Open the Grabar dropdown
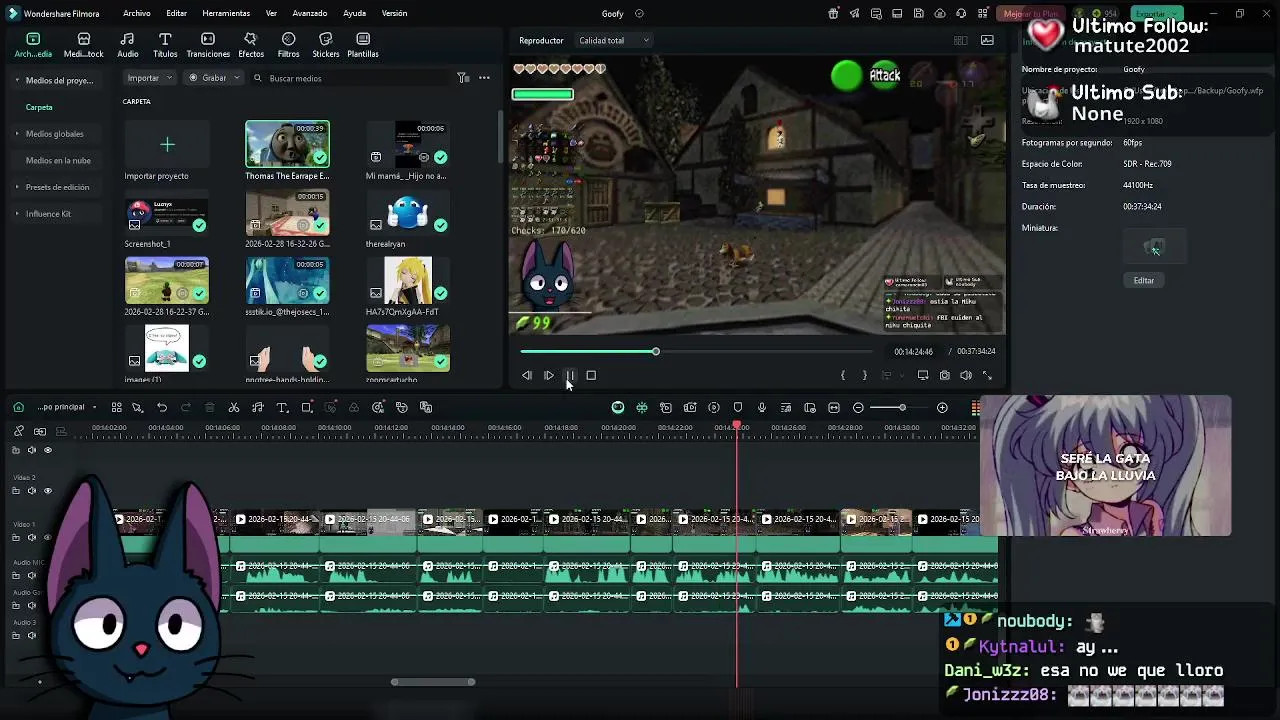The height and width of the screenshot is (720, 1280). pyautogui.click(x=215, y=78)
